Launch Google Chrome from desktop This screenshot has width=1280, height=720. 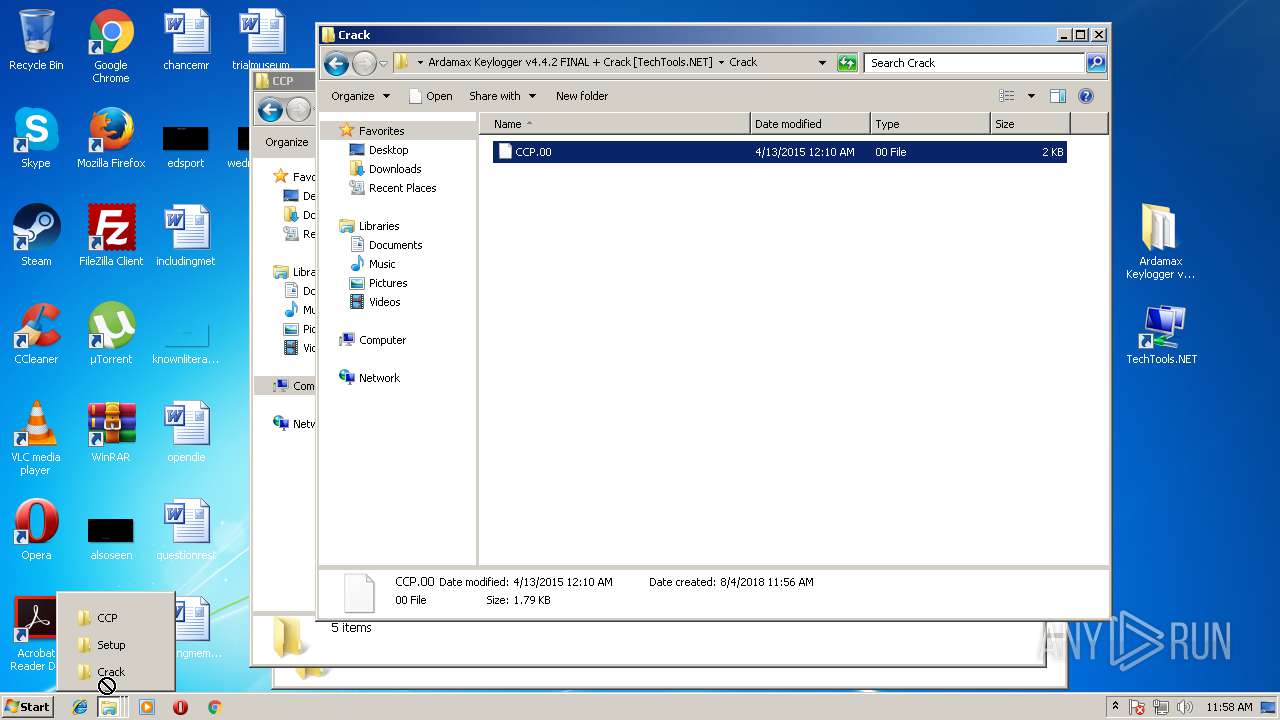pos(111,46)
